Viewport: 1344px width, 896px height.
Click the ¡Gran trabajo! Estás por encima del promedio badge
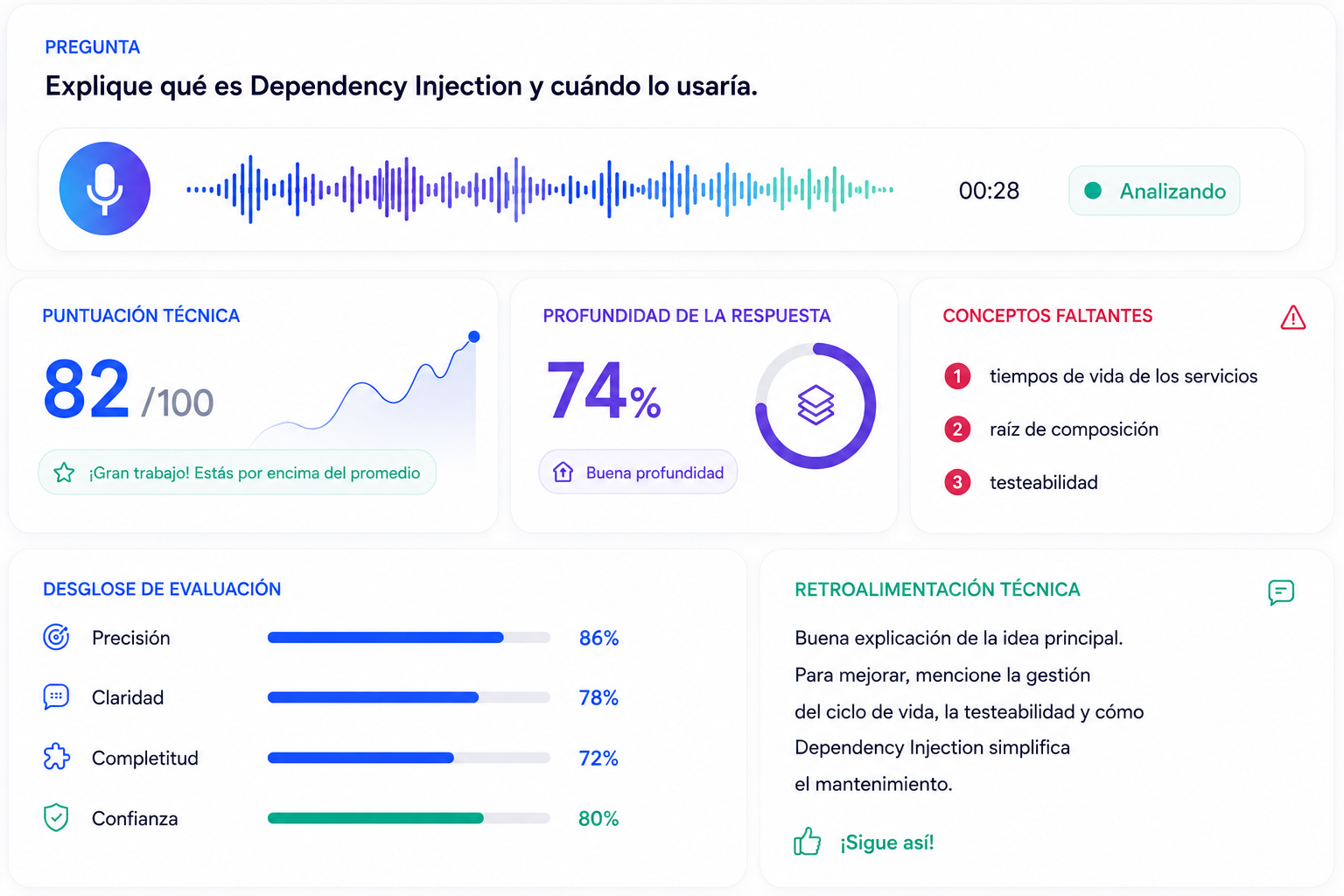coord(237,472)
